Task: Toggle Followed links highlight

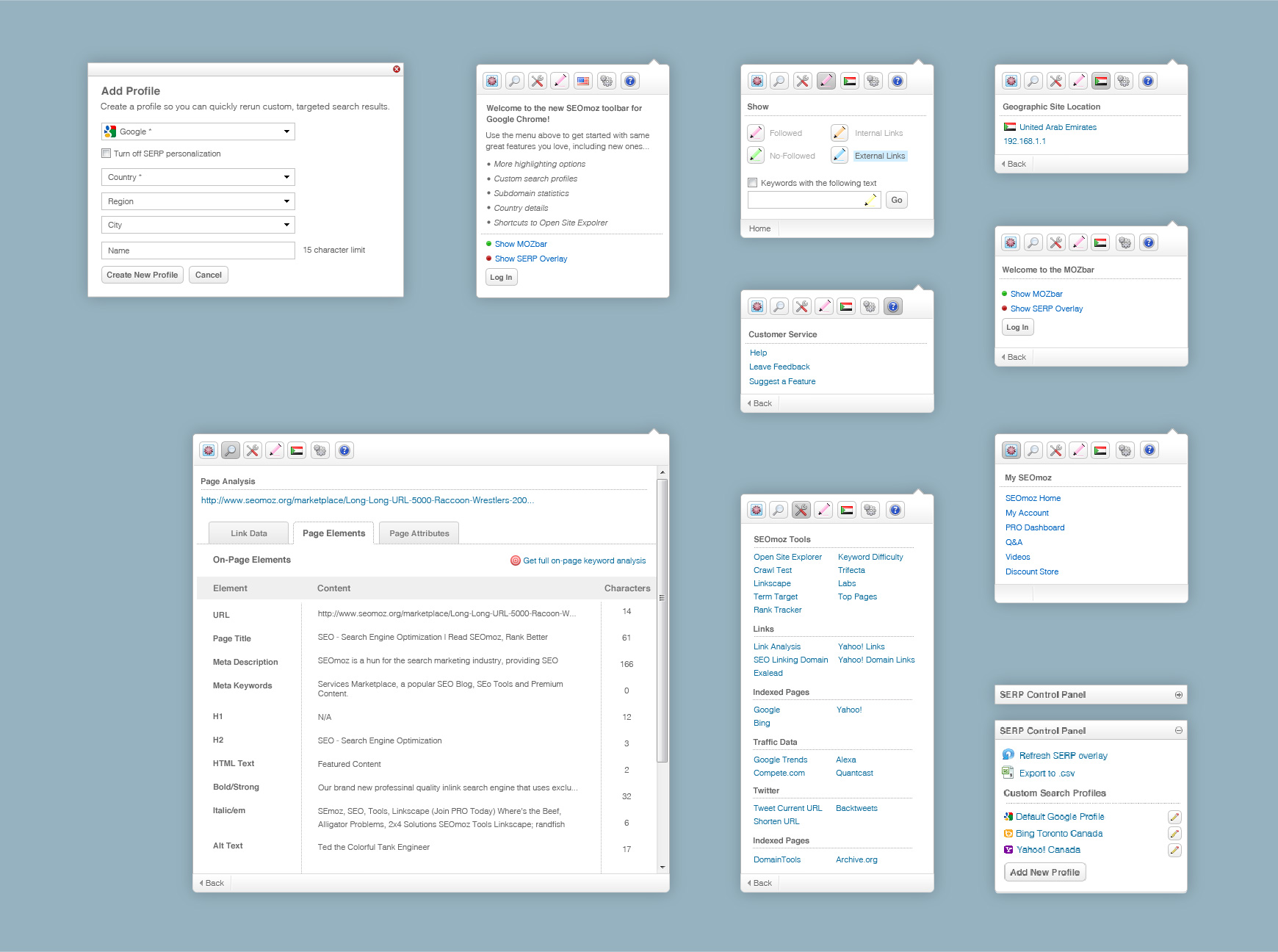Action: pos(756,133)
